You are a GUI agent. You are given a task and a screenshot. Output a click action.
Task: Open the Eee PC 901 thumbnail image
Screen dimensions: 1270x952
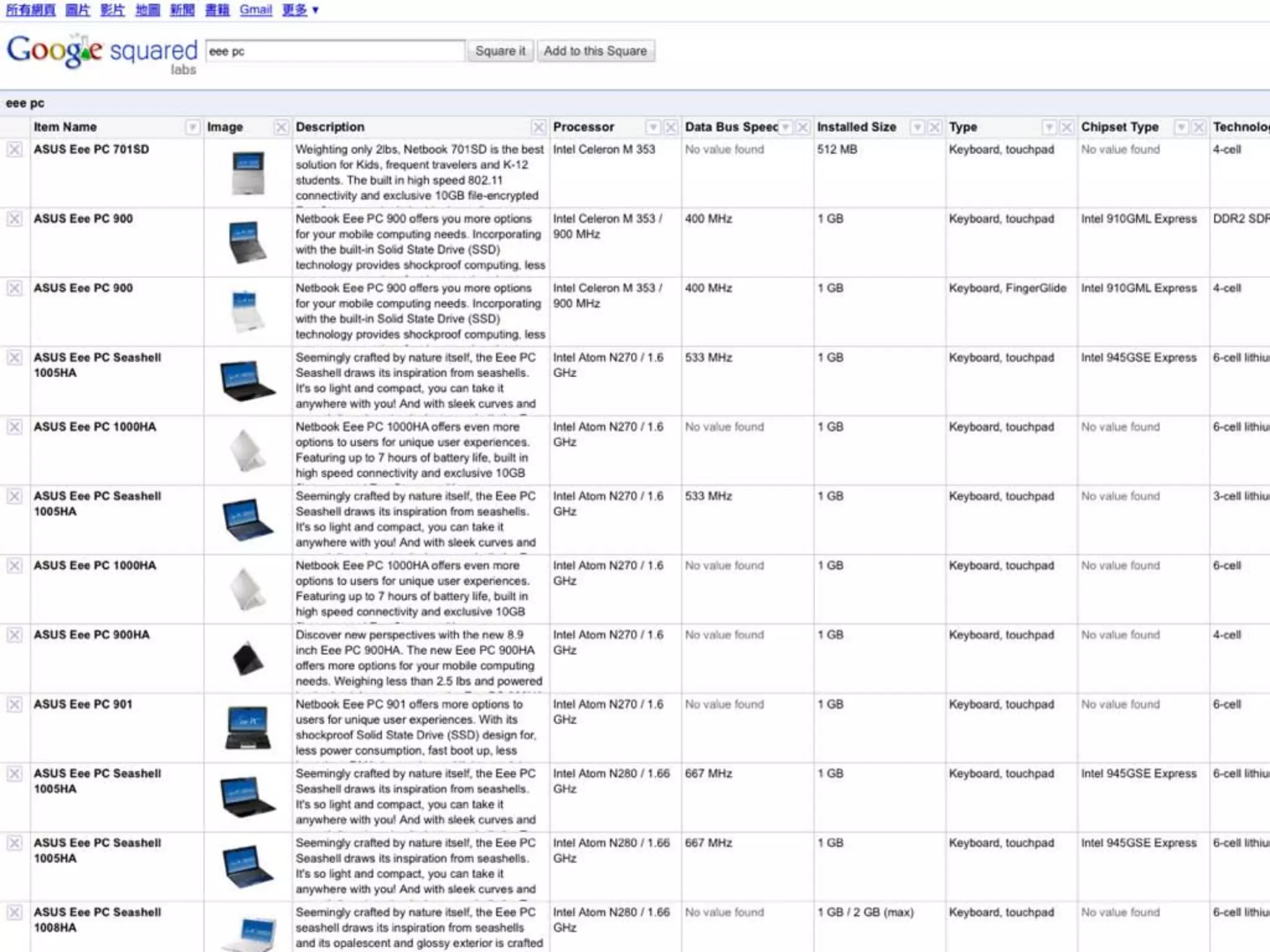248,728
